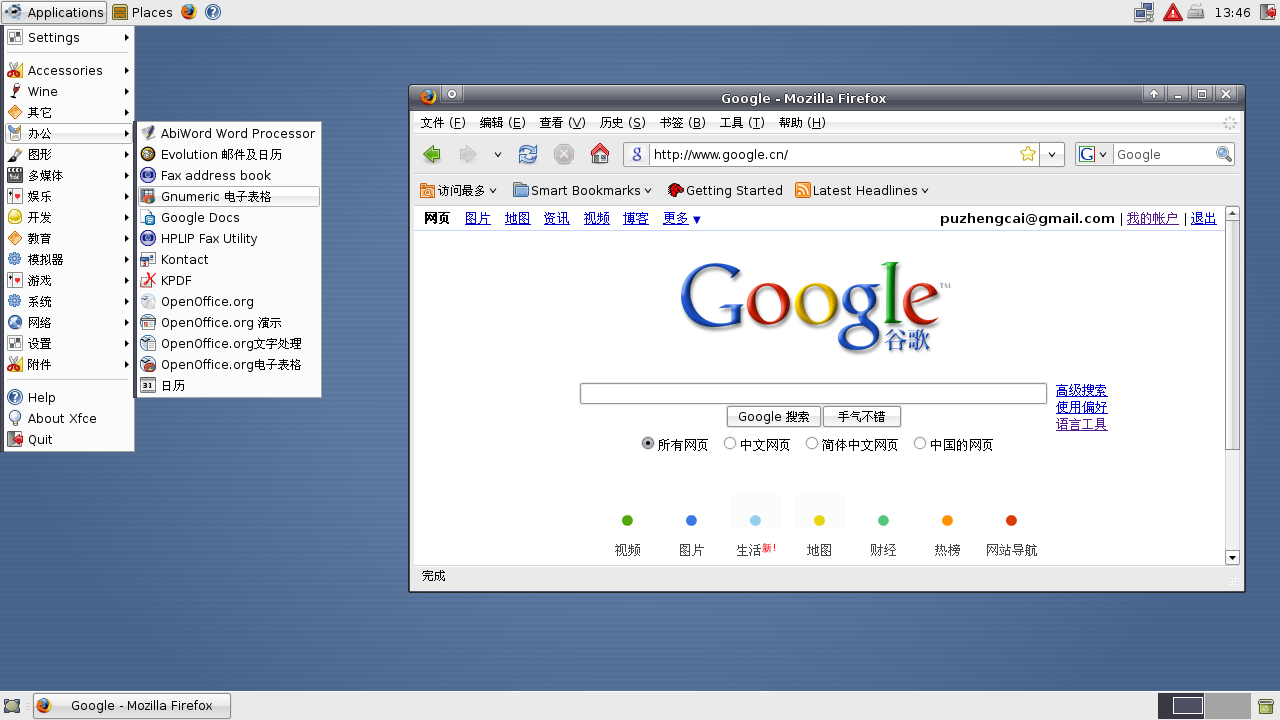Click the network monitor tray icon
Screen dimensions: 1280x720
[1145, 12]
